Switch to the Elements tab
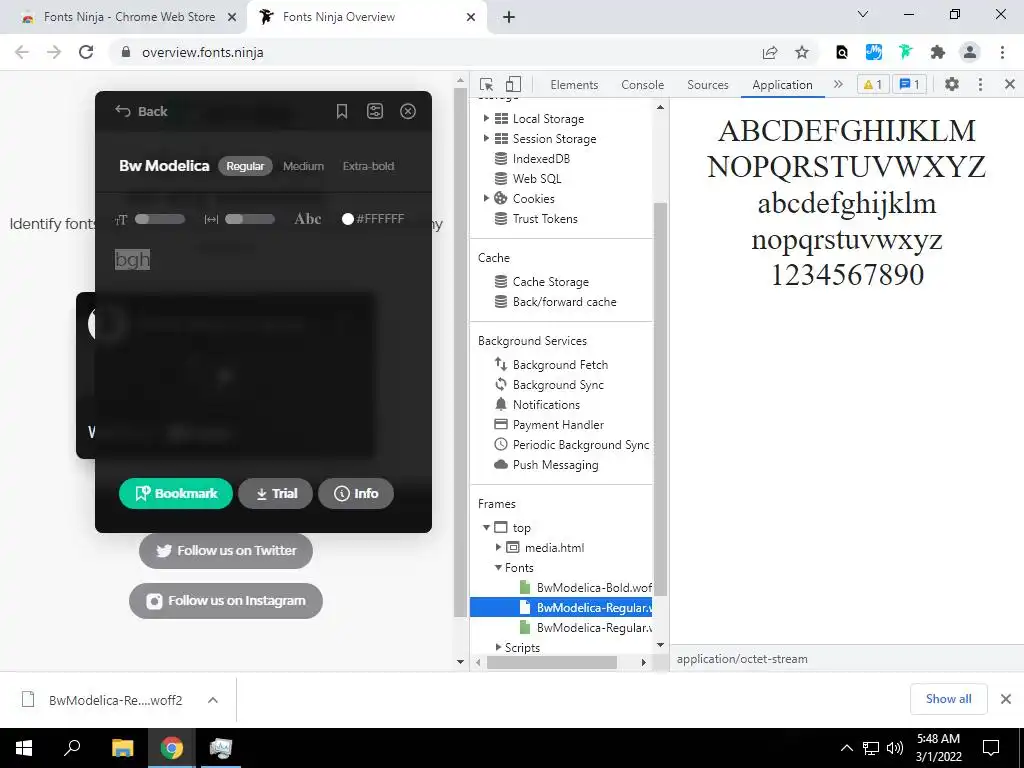Image resolution: width=1024 pixels, height=768 pixels. click(574, 85)
